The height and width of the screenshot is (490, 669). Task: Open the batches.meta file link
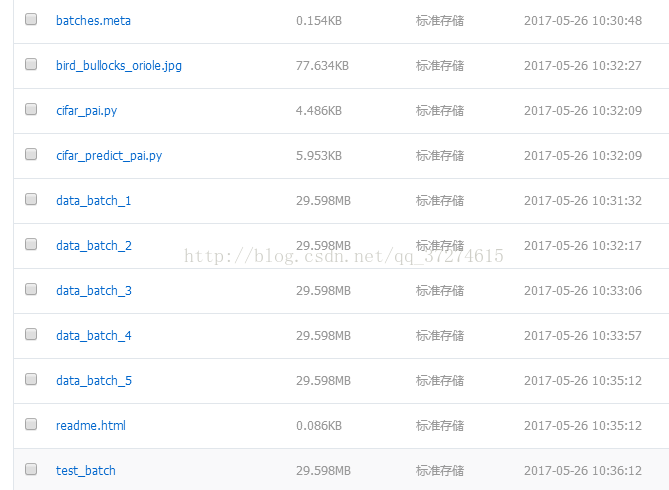click(x=93, y=20)
